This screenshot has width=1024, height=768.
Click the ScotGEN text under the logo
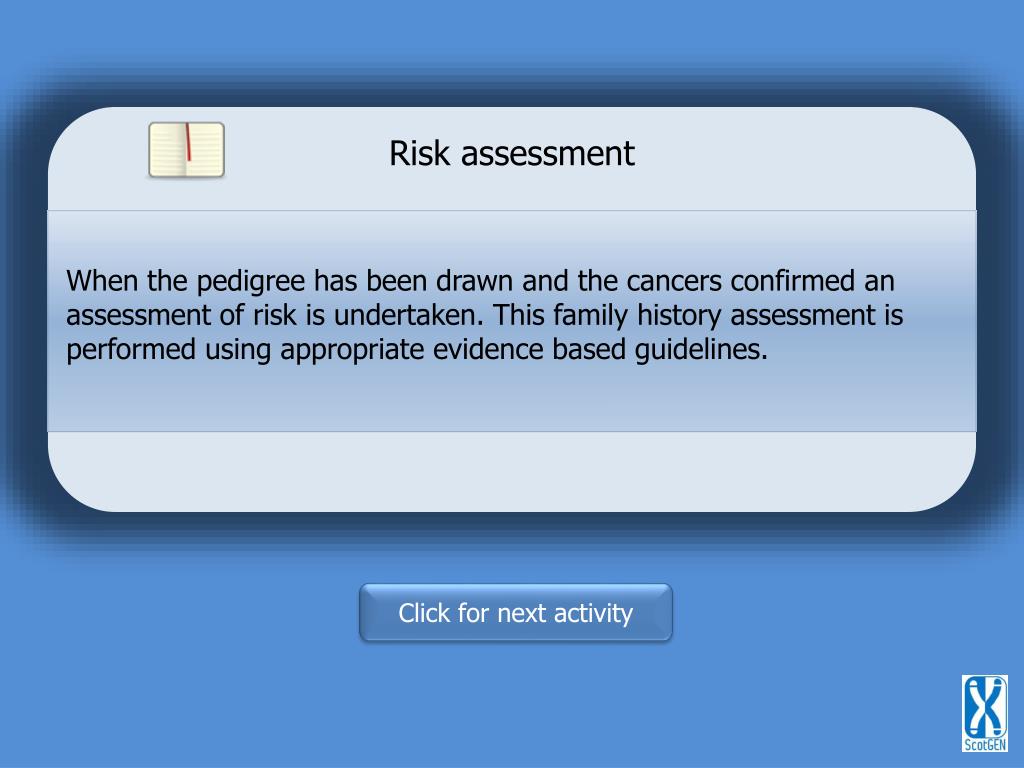click(x=985, y=744)
